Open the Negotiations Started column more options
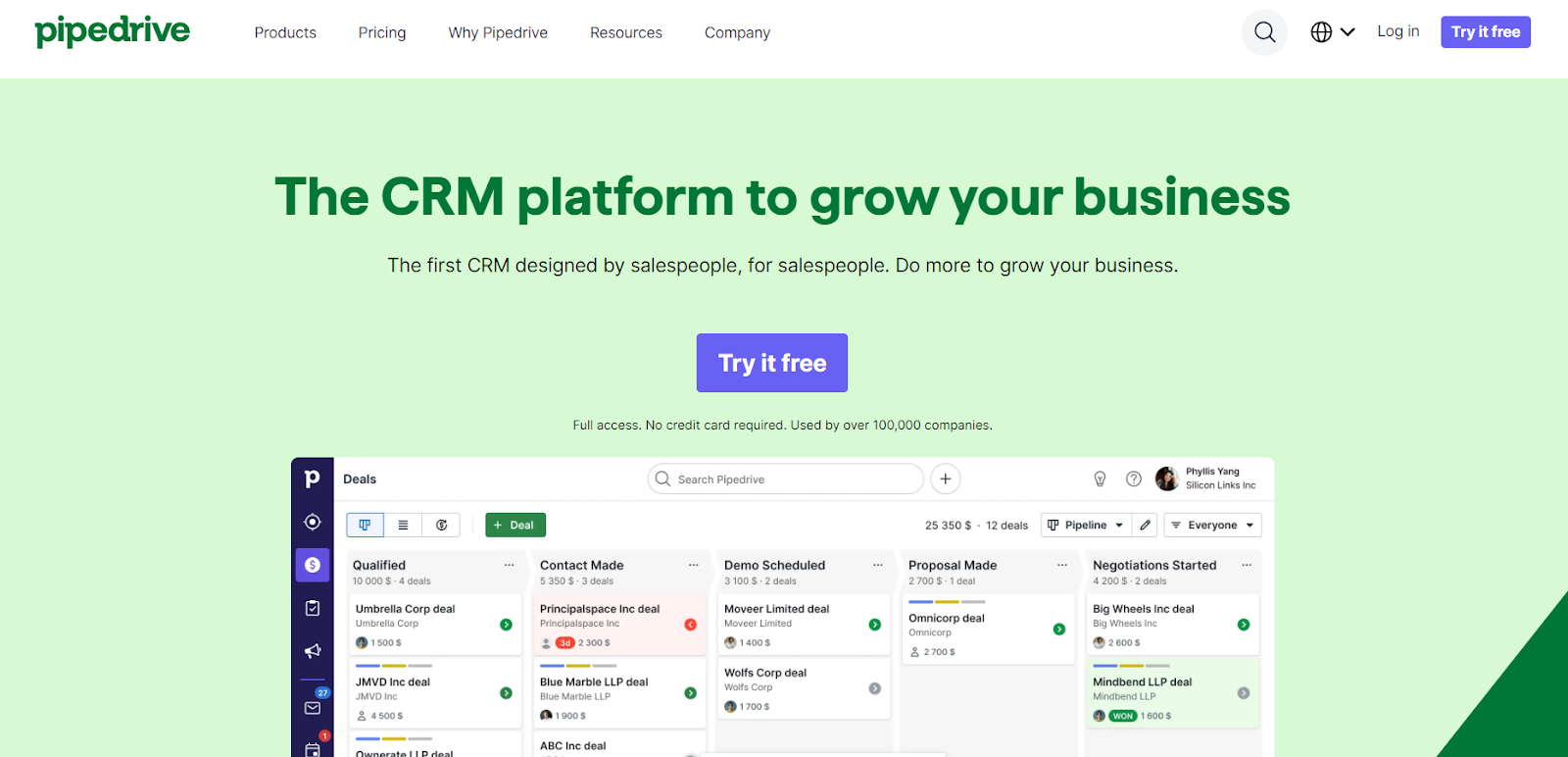Viewport: 1568px width, 757px height. [1247, 565]
